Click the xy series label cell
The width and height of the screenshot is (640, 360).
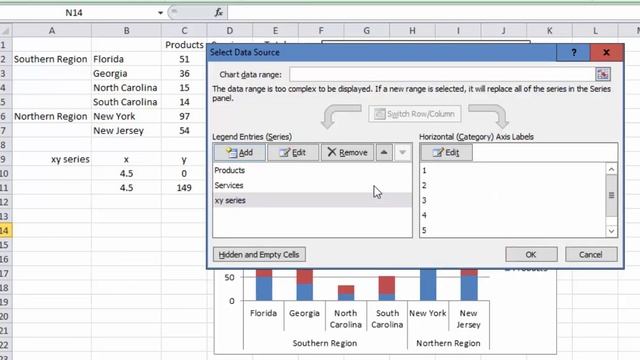[52, 159]
